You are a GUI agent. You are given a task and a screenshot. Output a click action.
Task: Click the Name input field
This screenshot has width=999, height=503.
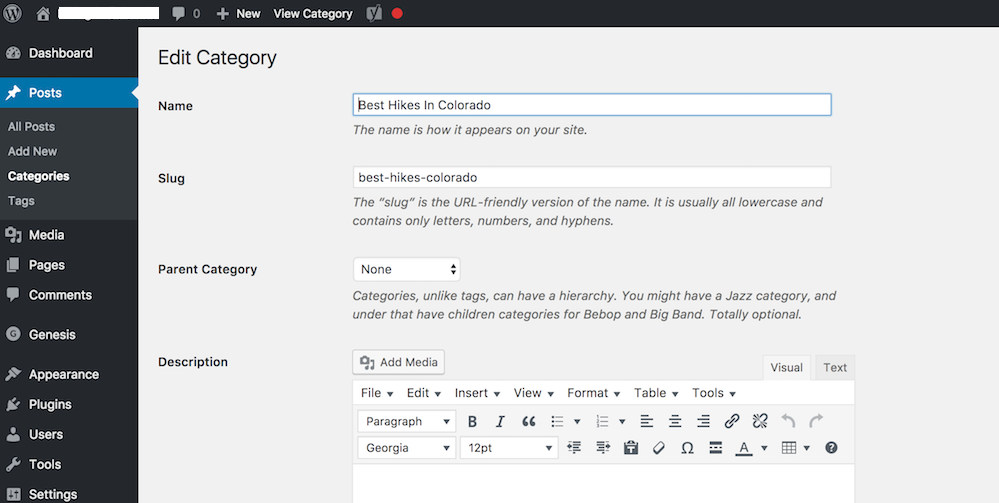(592, 105)
